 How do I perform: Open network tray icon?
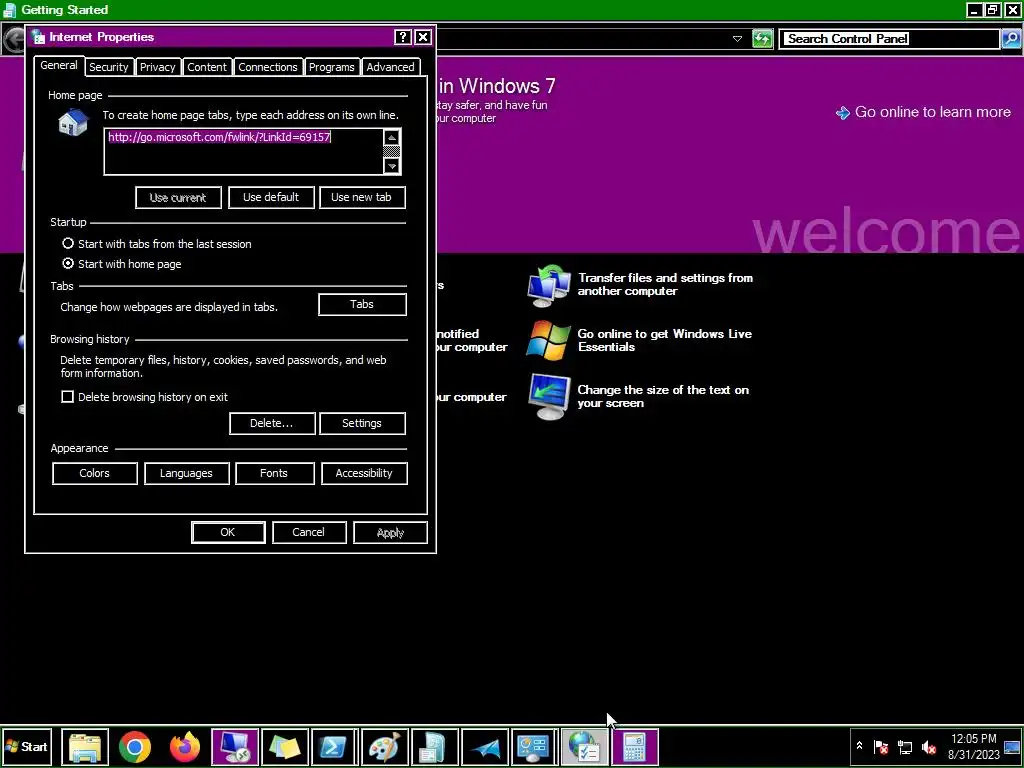coord(905,746)
